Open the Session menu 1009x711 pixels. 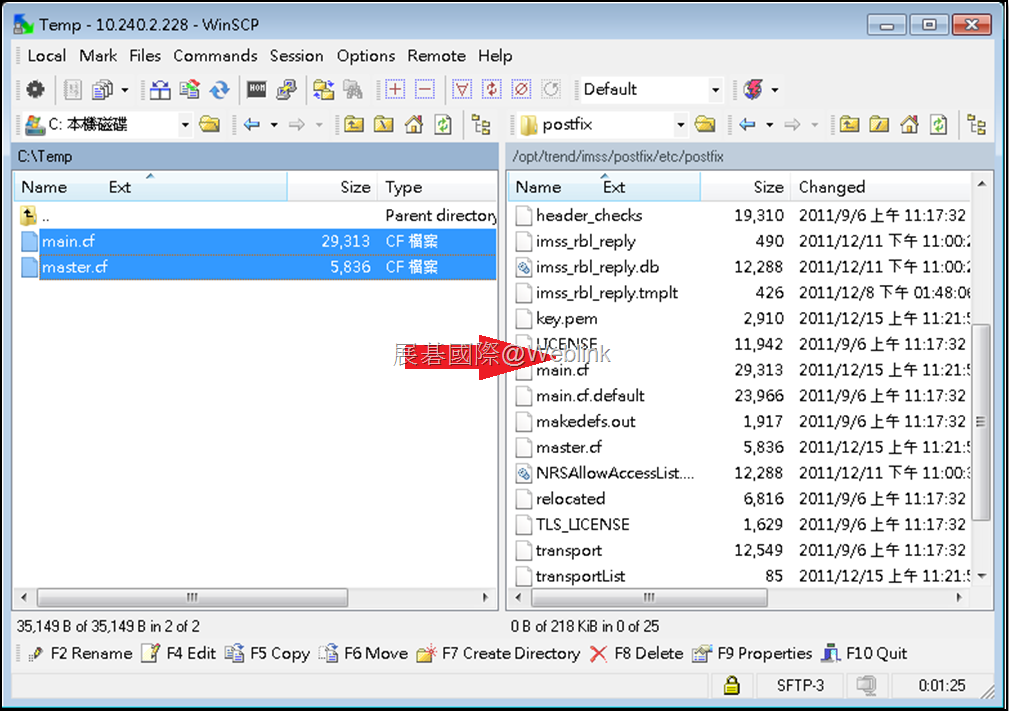[296, 56]
